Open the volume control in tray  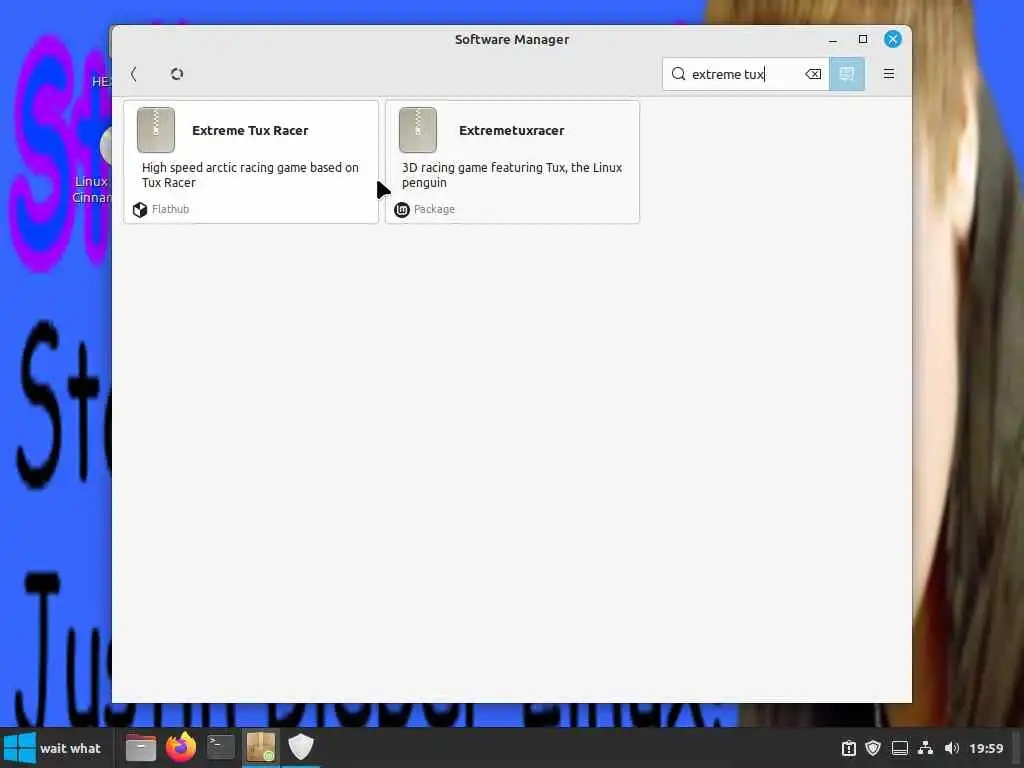pyautogui.click(x=952, y=748)
